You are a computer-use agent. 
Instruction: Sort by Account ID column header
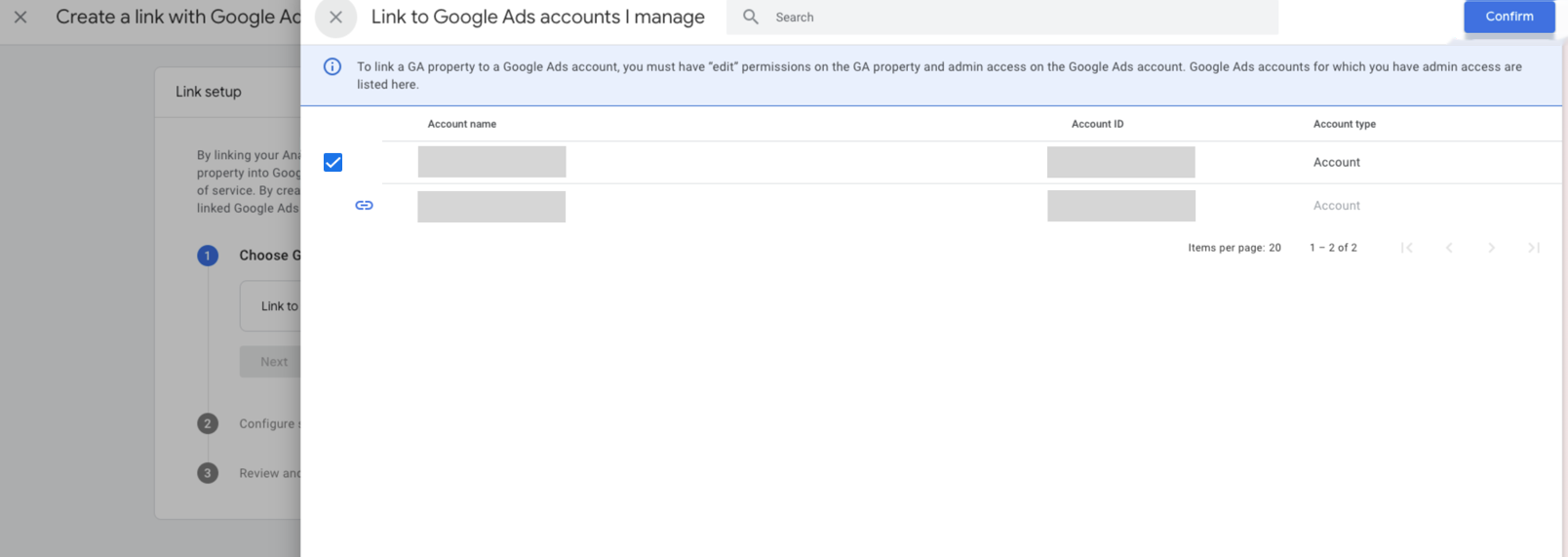[1097, 124]
